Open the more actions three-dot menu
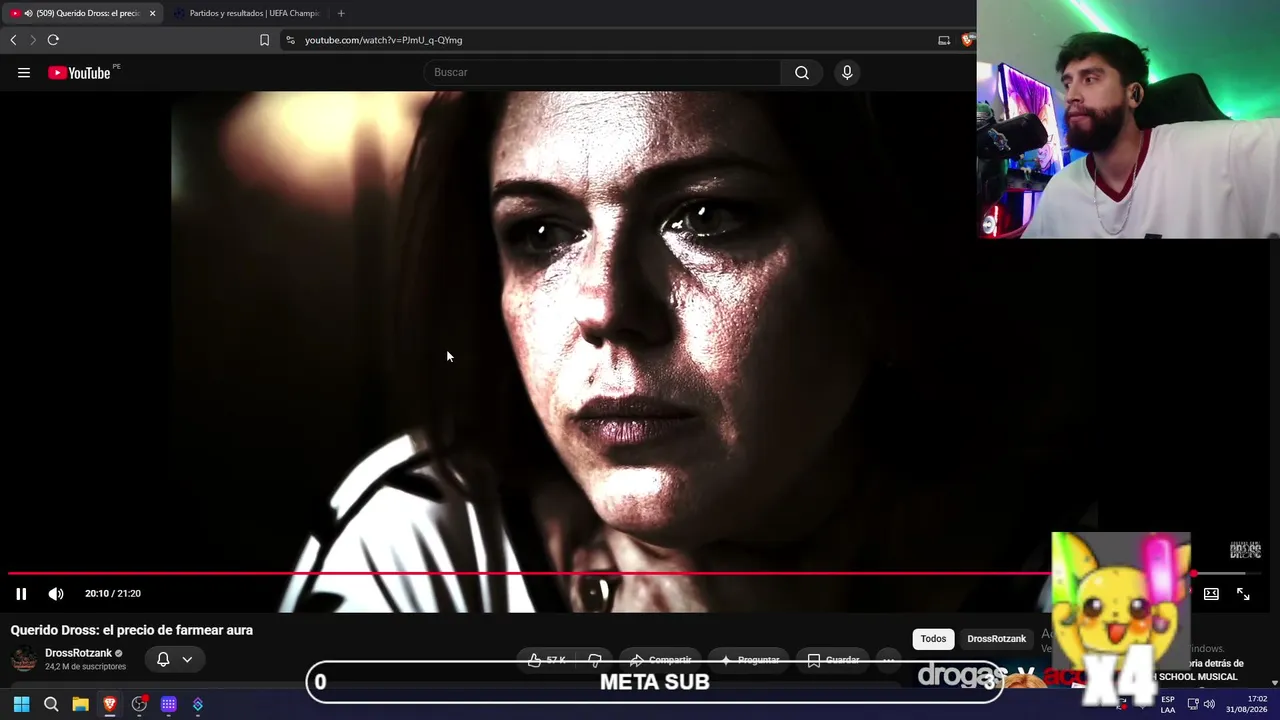This screenshot has width=1280, height=720. [x=888, y=660]
